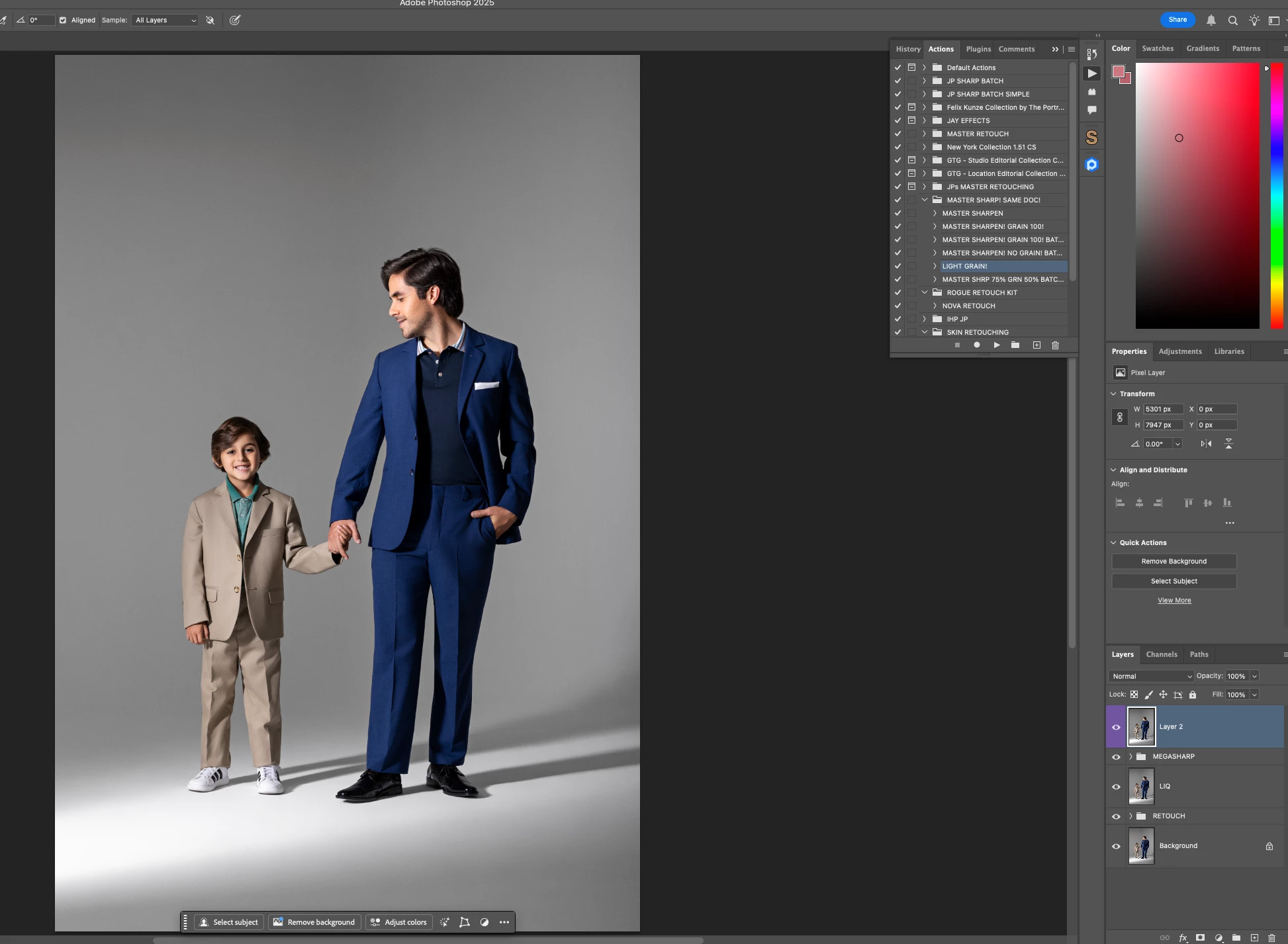Toggle visibility of MEGASHARP group
The image size is (1288, 944).
pyautogui.click(x=1116, y=757)
